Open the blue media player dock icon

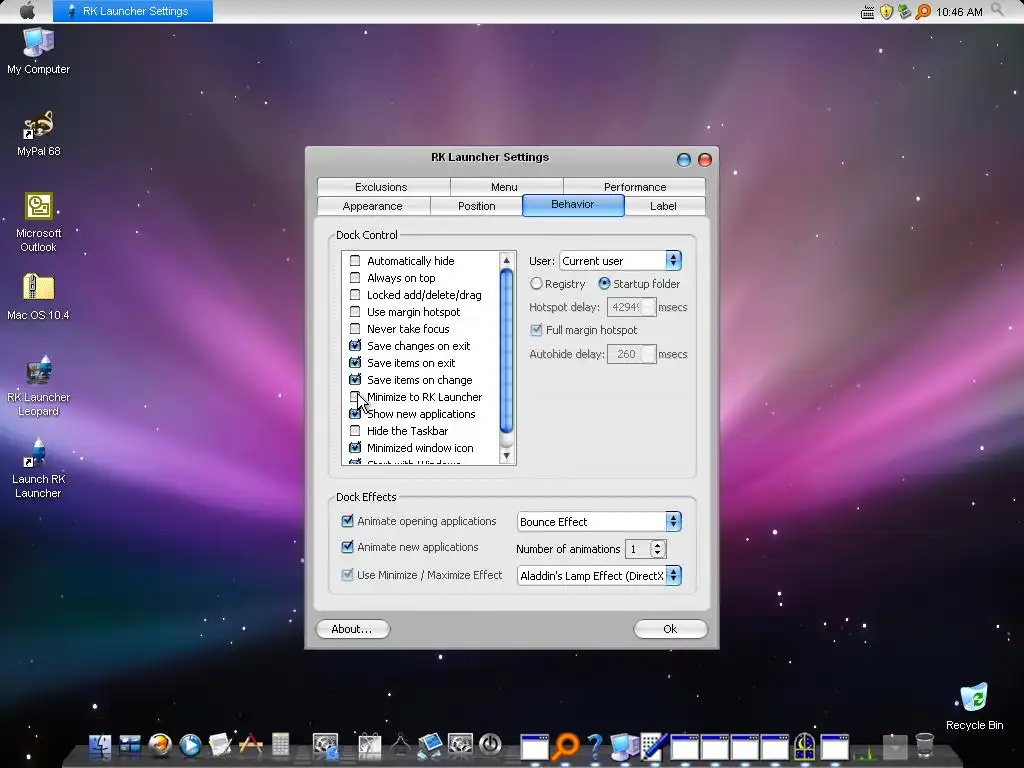tap(190, 745)
